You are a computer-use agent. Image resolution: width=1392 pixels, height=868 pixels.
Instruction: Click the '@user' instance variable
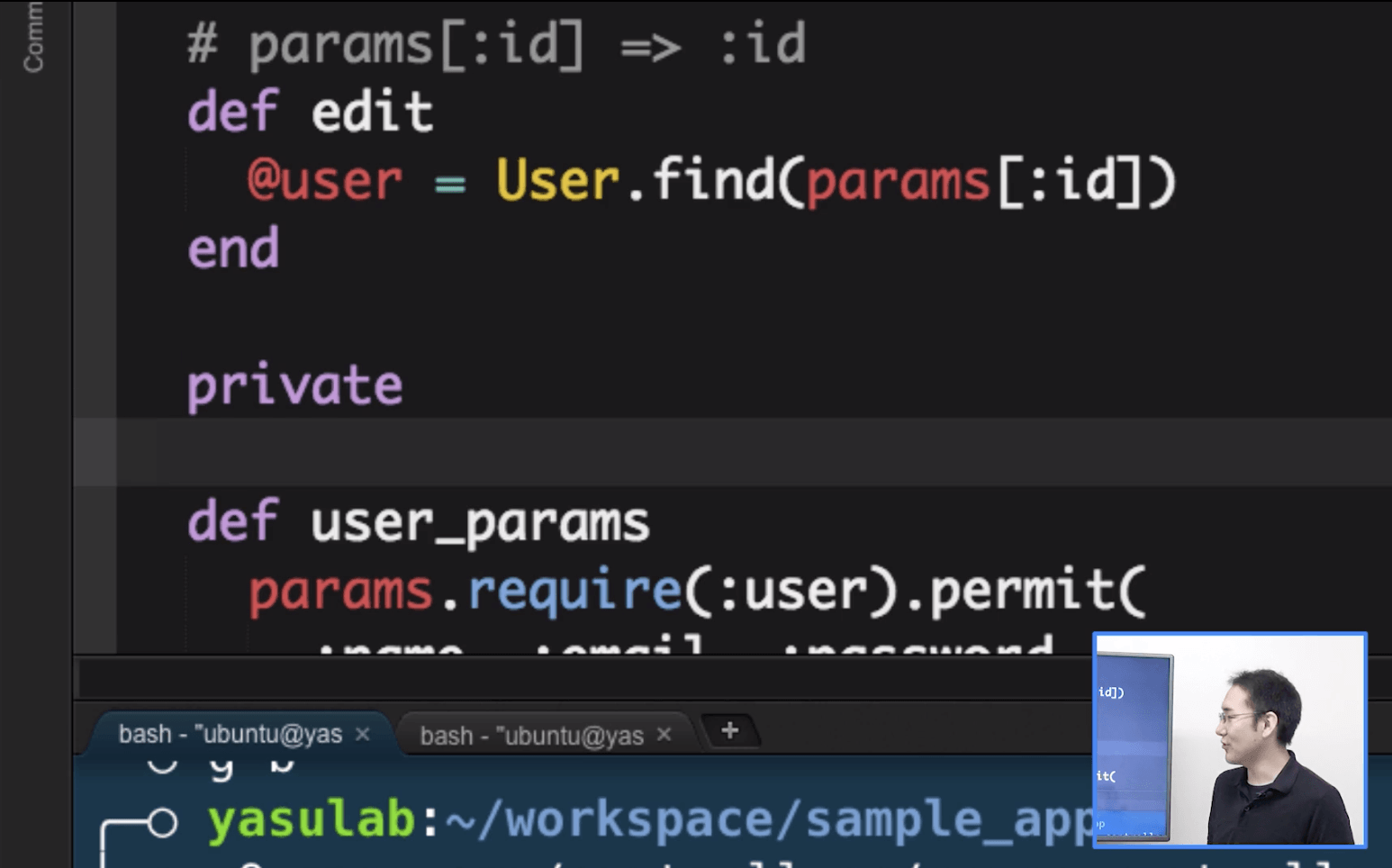(324, 180)
